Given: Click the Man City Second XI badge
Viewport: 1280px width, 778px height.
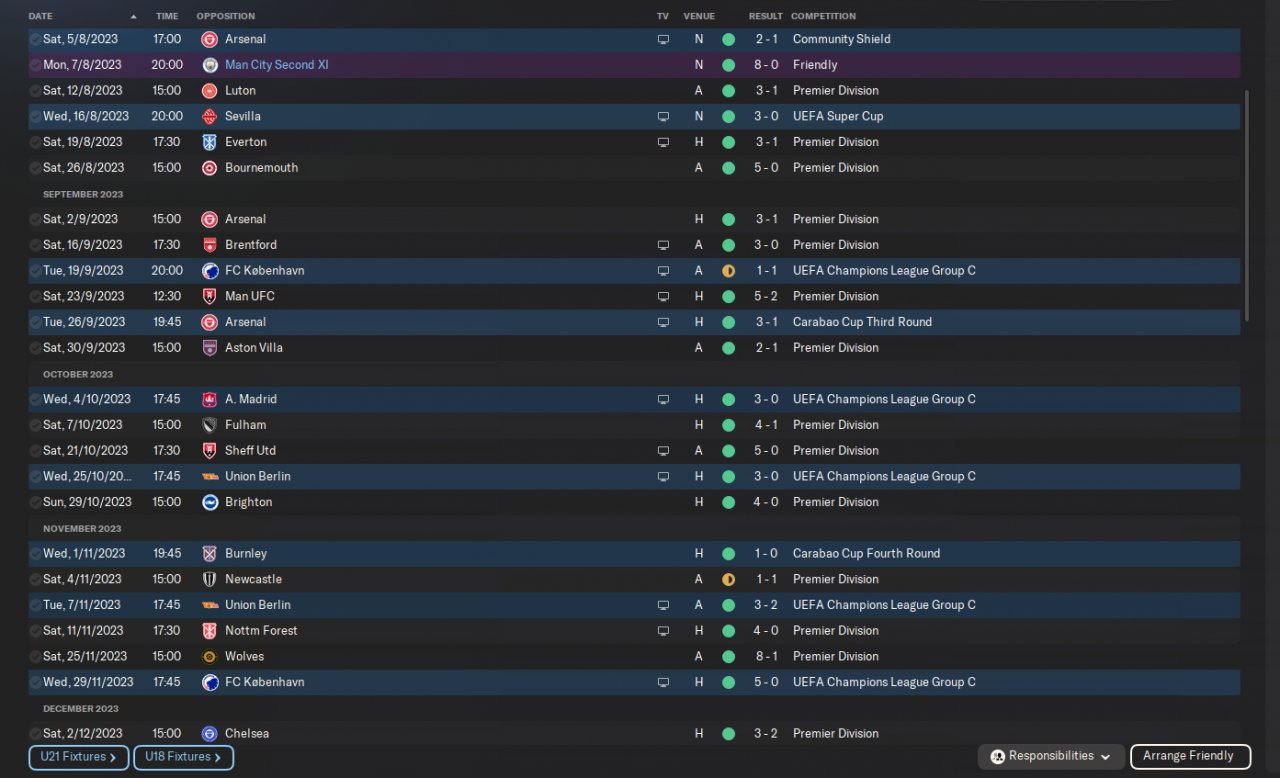Looking at the screenshot, I should tap(209, 65).
